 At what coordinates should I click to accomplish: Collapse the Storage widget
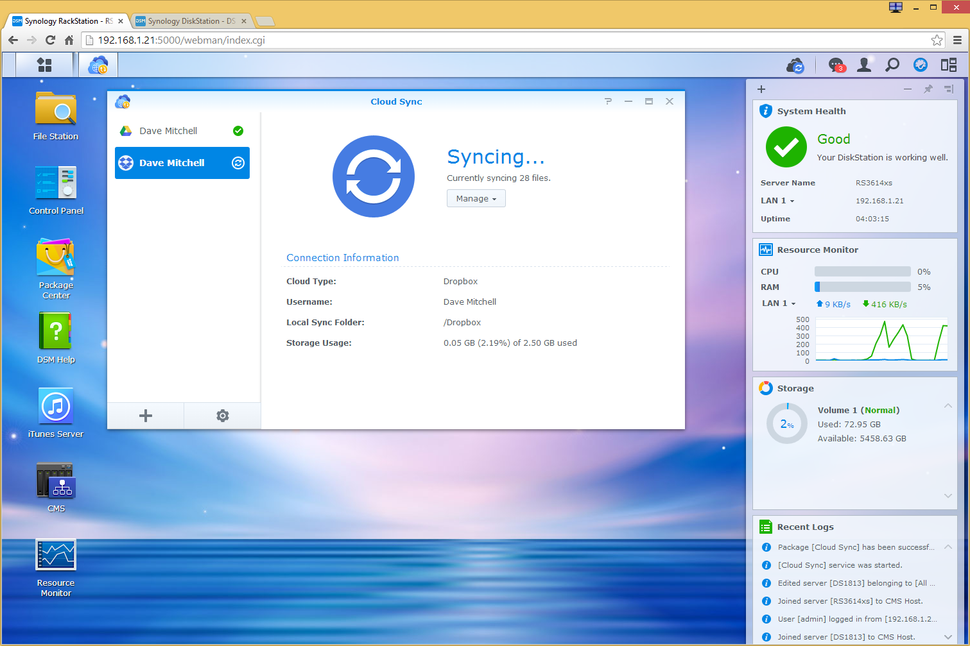(x=946, y=406)
